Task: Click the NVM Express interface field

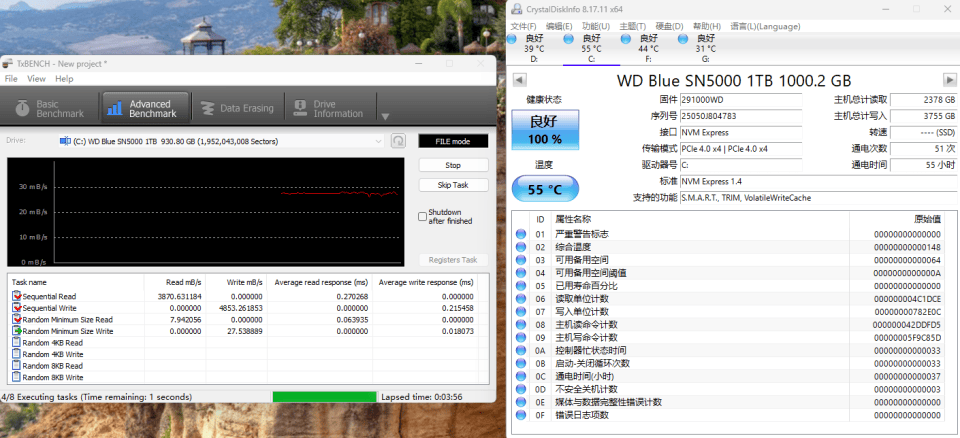Action: [740, 132]
